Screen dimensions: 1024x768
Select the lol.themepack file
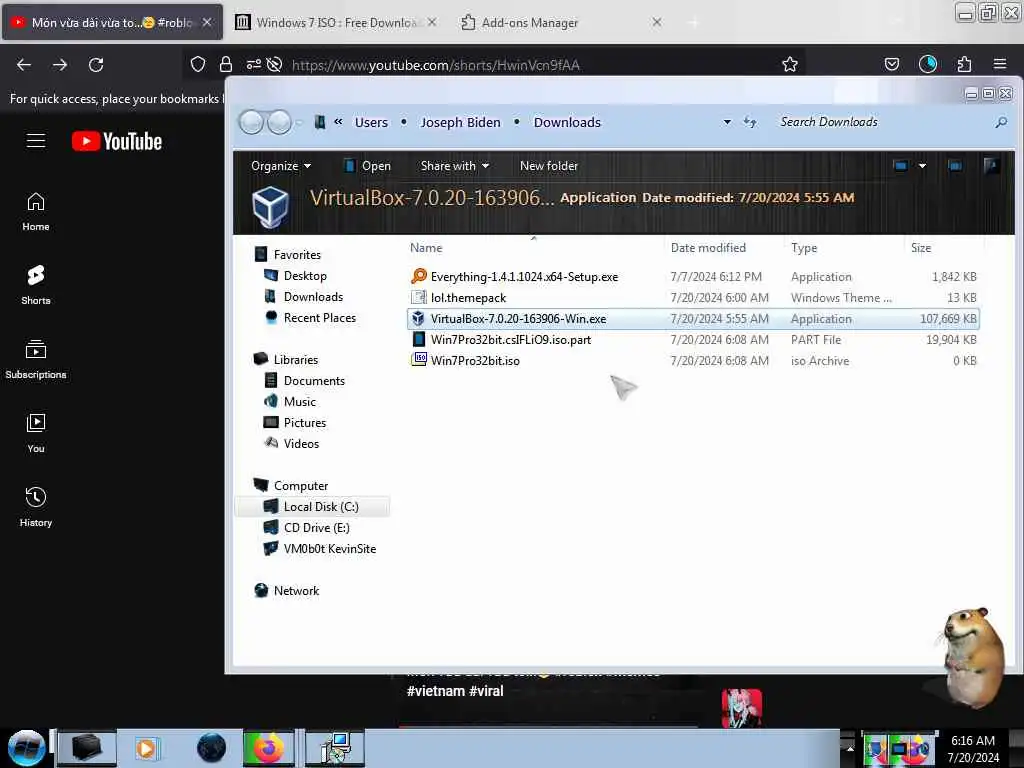click(x=693, y=298)
